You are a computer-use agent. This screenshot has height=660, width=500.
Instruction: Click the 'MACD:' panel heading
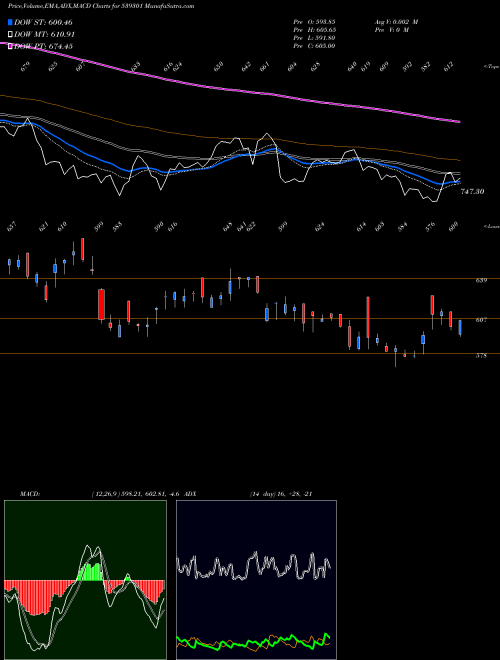(30, 494)
